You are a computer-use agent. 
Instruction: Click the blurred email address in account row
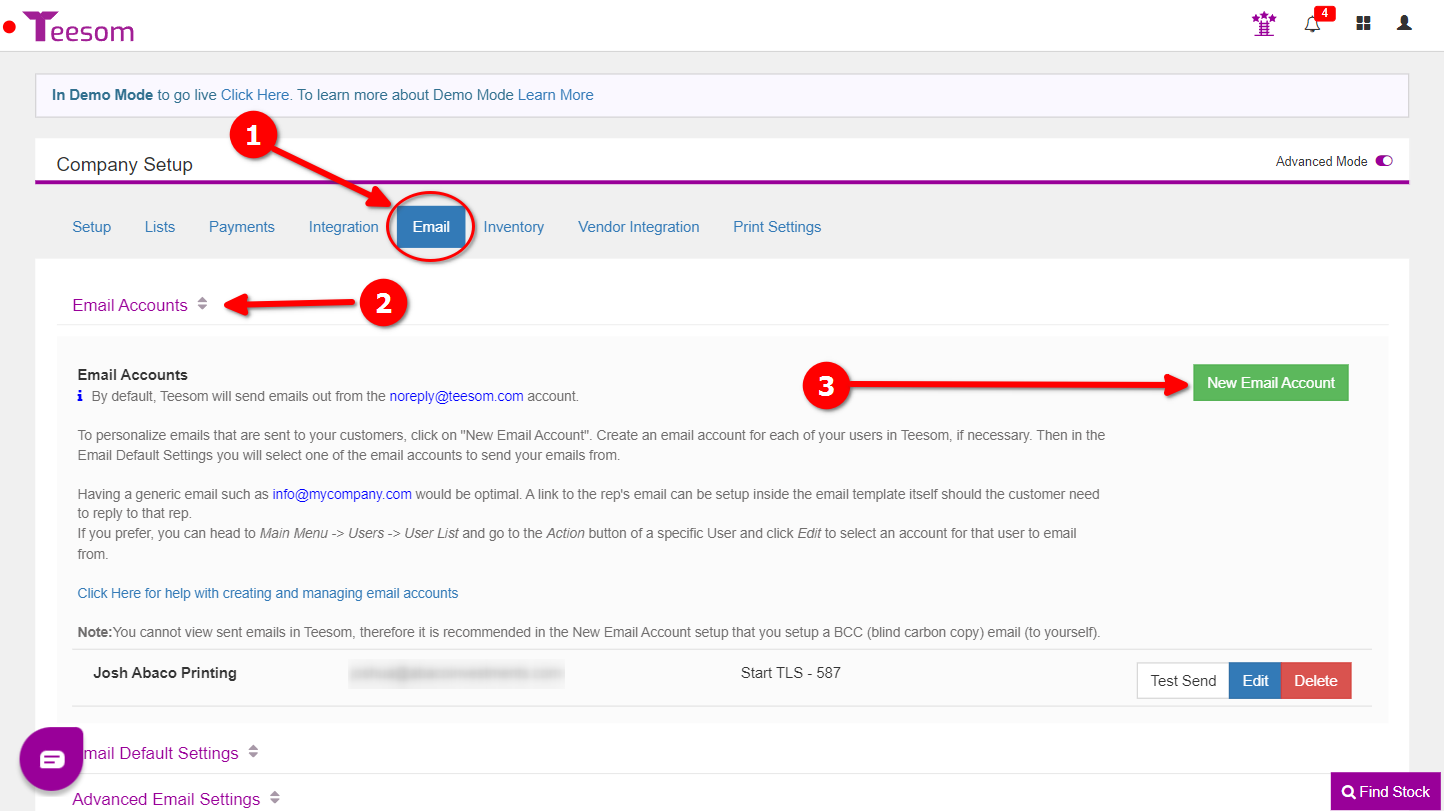457,673
